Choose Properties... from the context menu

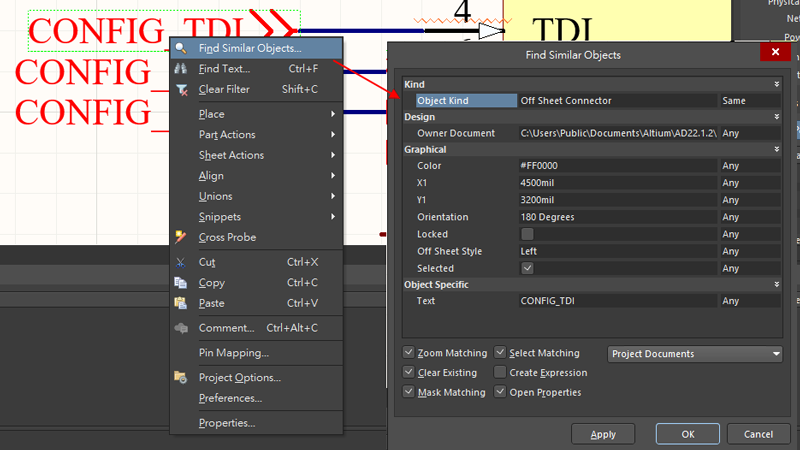(227, 423)
